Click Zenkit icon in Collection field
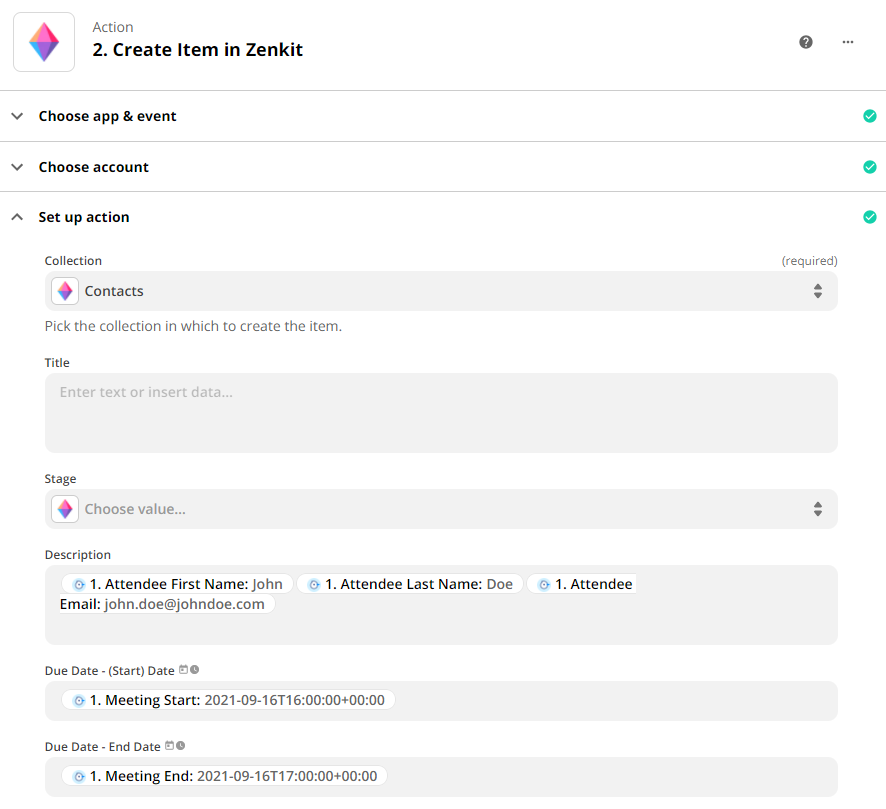The width and height of the screenshot is (886, 809). [x=65, y=291]
